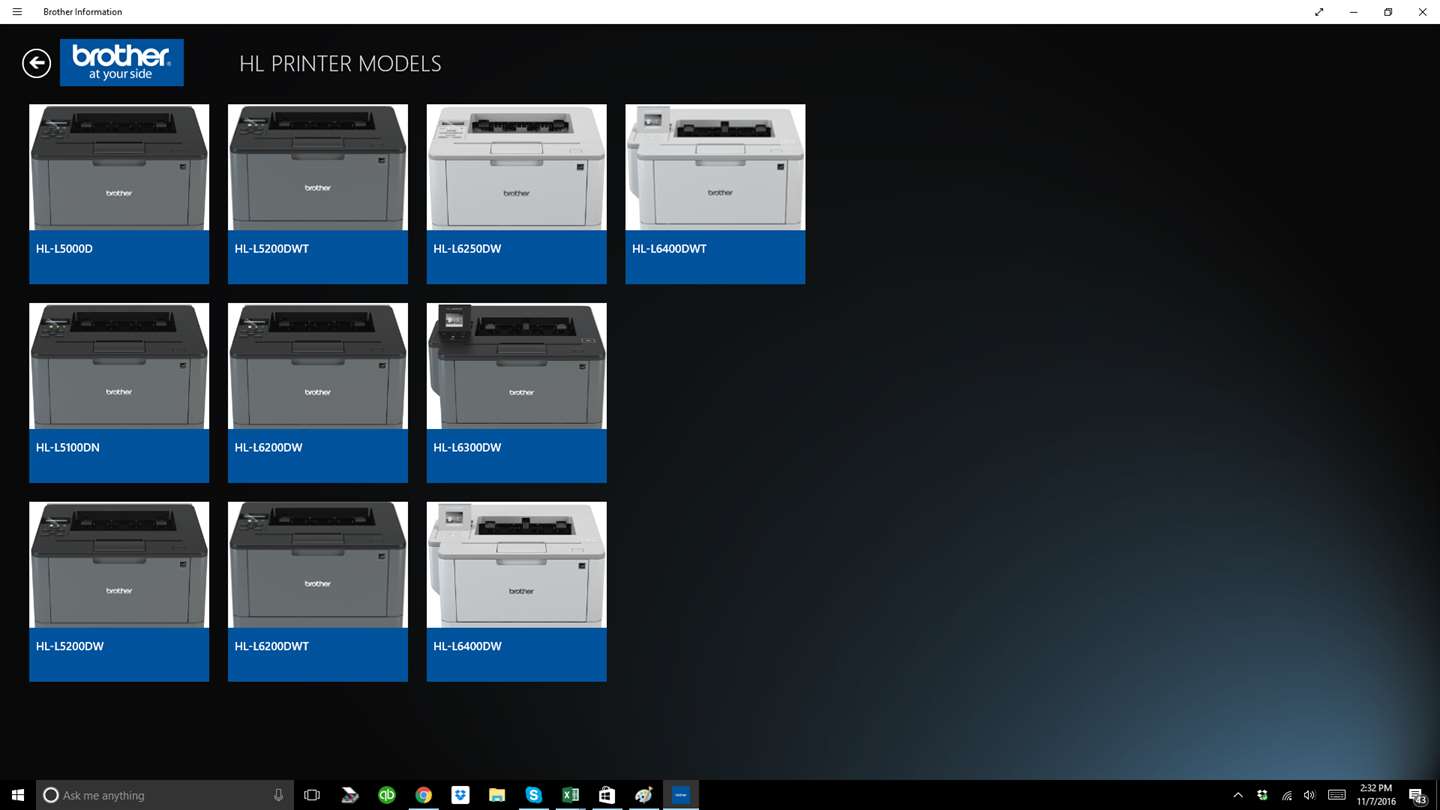The image size is (1440, 810).
Task: Open the HL-L6200DW printer model
Action: pyautogui.click(x=318, y=393)
